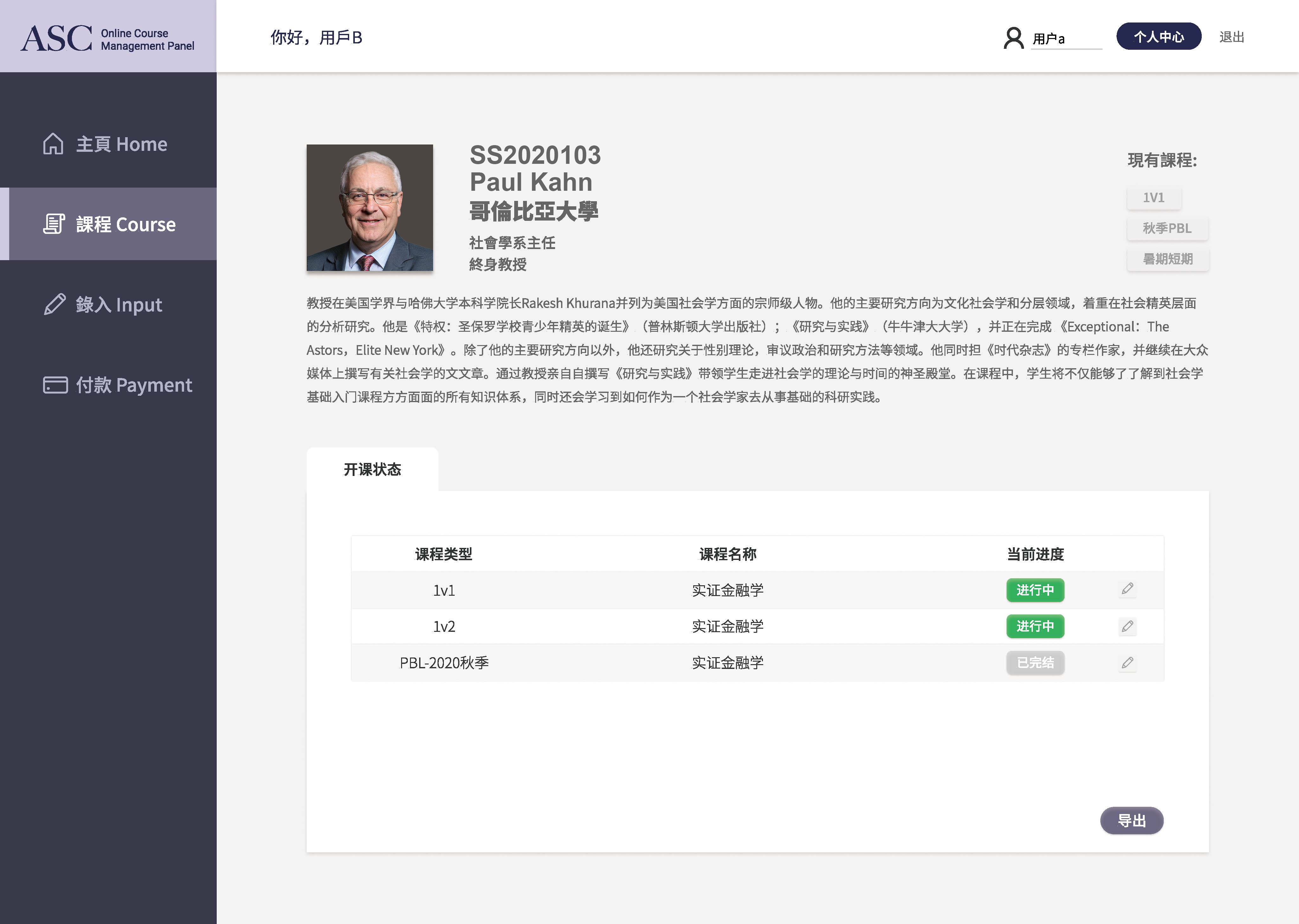Edit the 1v1 course row via its pencil icon
This screenshot has width=1299, height=924.
[1127, 589]
